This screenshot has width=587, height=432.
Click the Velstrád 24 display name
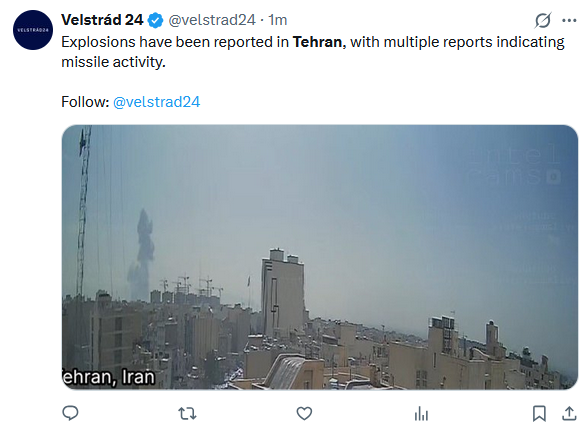click(102, 20)
